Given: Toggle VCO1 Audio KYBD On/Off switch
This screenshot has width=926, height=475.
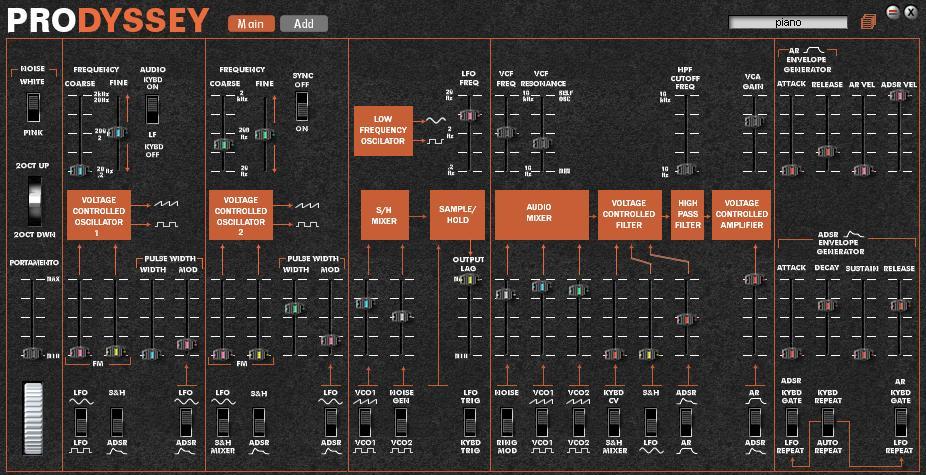Looking at the screenshot, I should click(152, 110).
